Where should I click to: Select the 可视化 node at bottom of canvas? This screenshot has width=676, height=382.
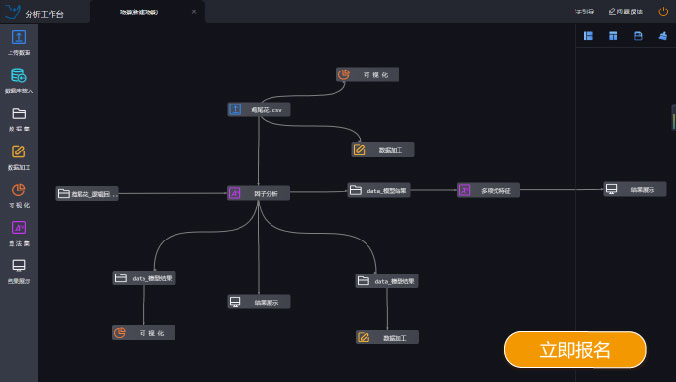[x=144, y=333]
